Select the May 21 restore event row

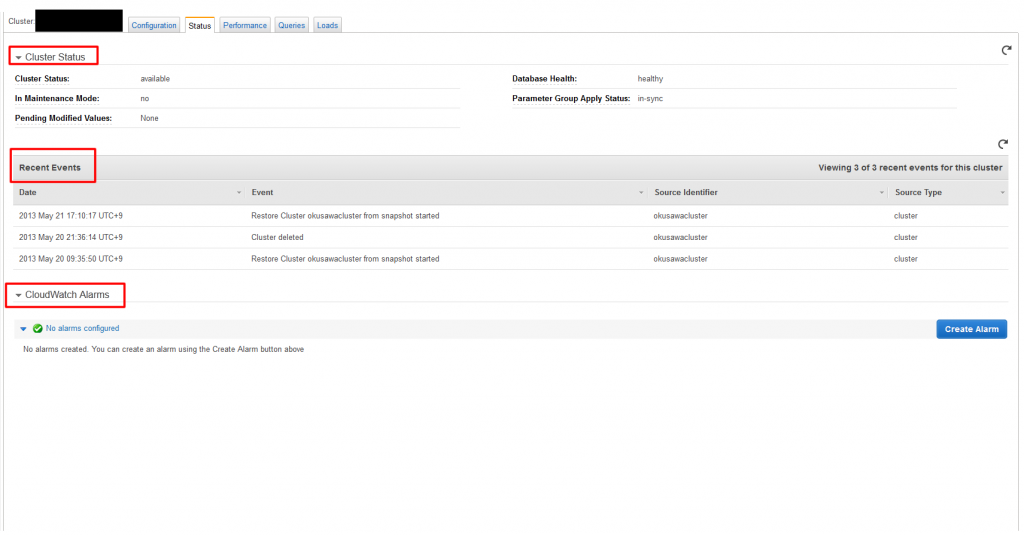pyautogui.click(x=511, y=216)
